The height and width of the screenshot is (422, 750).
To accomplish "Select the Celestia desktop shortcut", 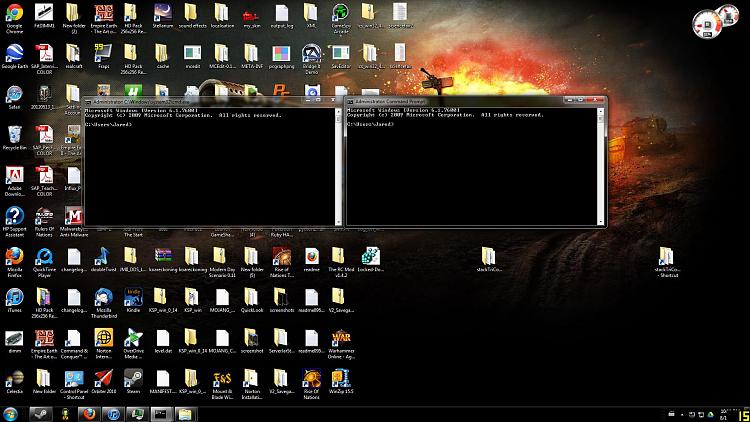I will click(x=14, y=381).
